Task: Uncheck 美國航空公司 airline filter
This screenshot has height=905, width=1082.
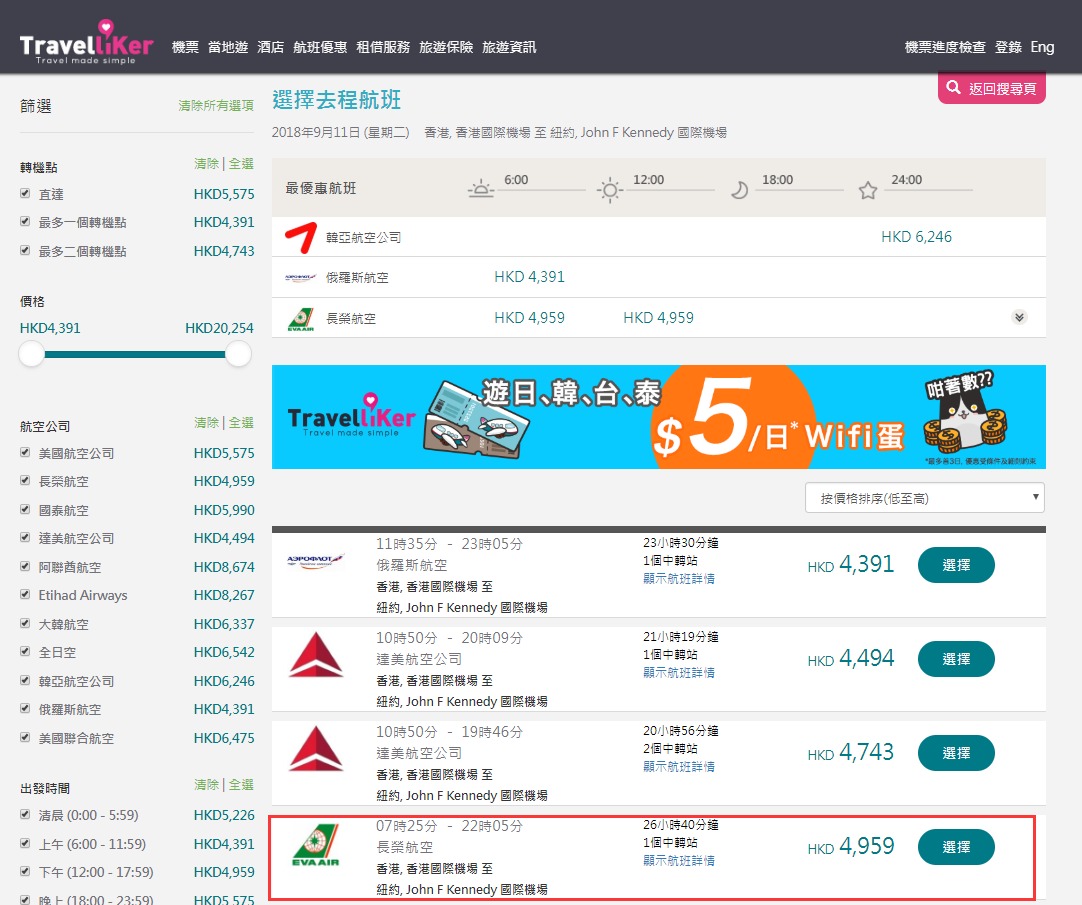Action: tap(25, 452)
